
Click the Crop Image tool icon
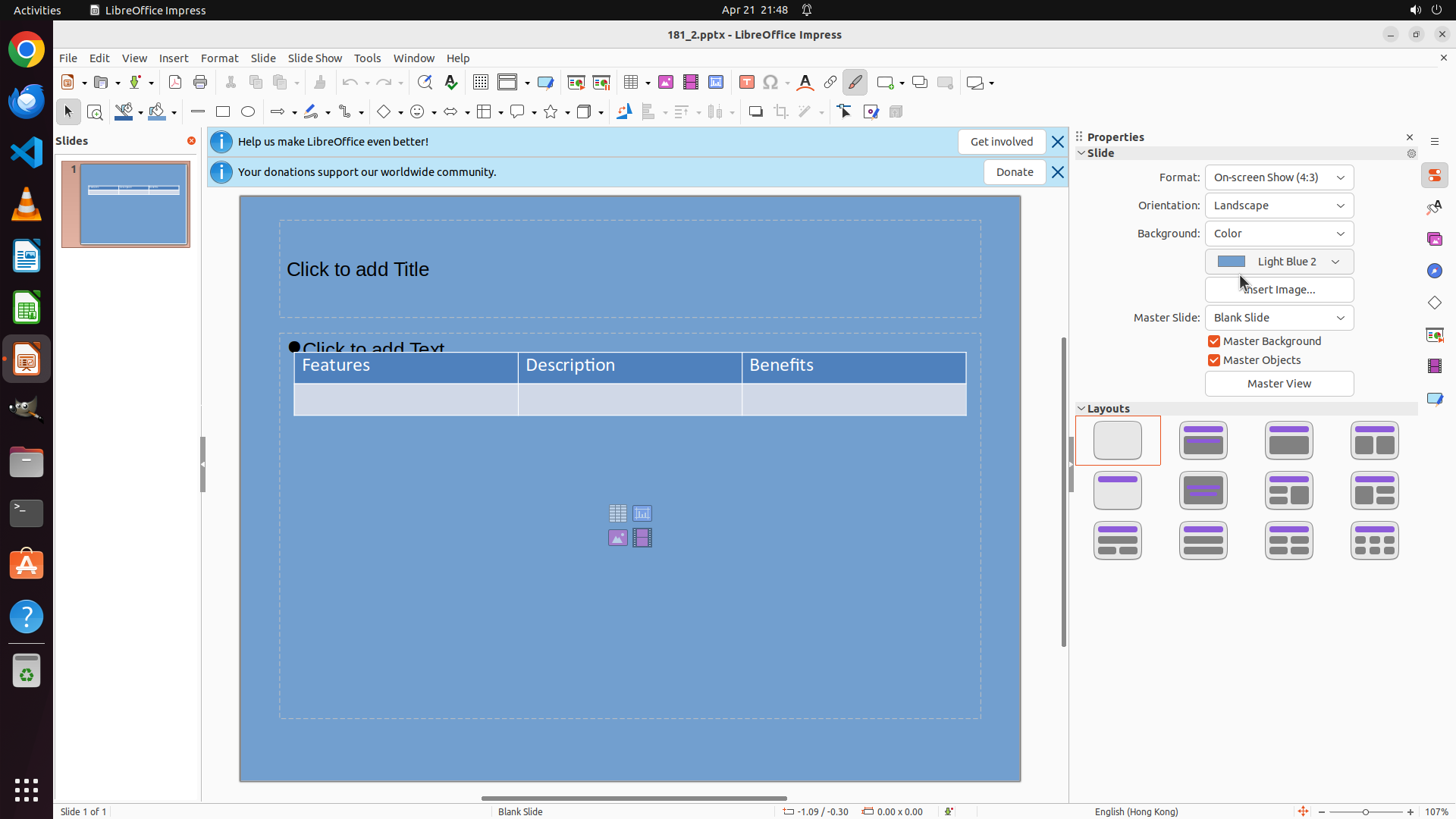click(781, 112)
